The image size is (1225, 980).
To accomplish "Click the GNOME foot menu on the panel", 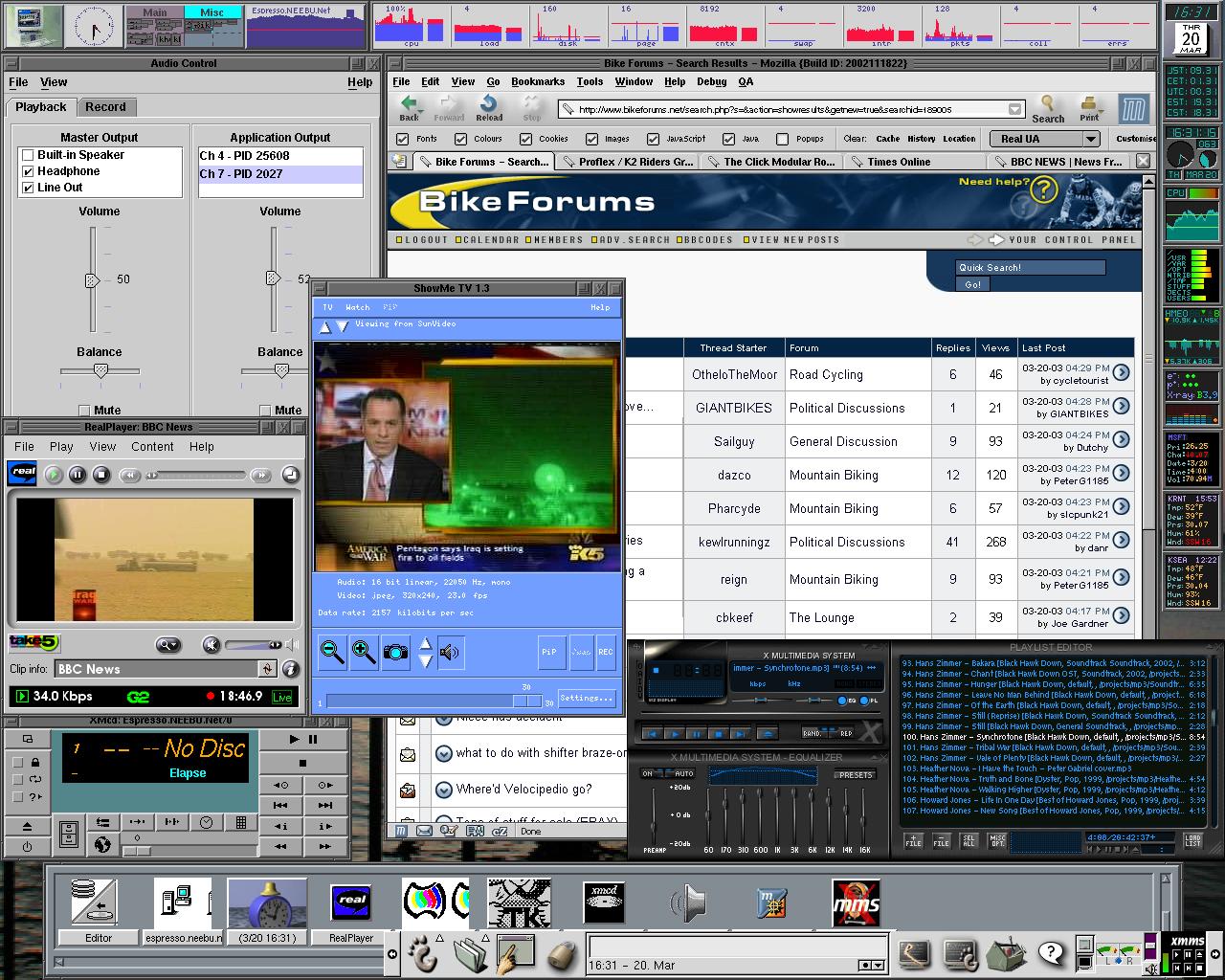I will tap(423, 953).
